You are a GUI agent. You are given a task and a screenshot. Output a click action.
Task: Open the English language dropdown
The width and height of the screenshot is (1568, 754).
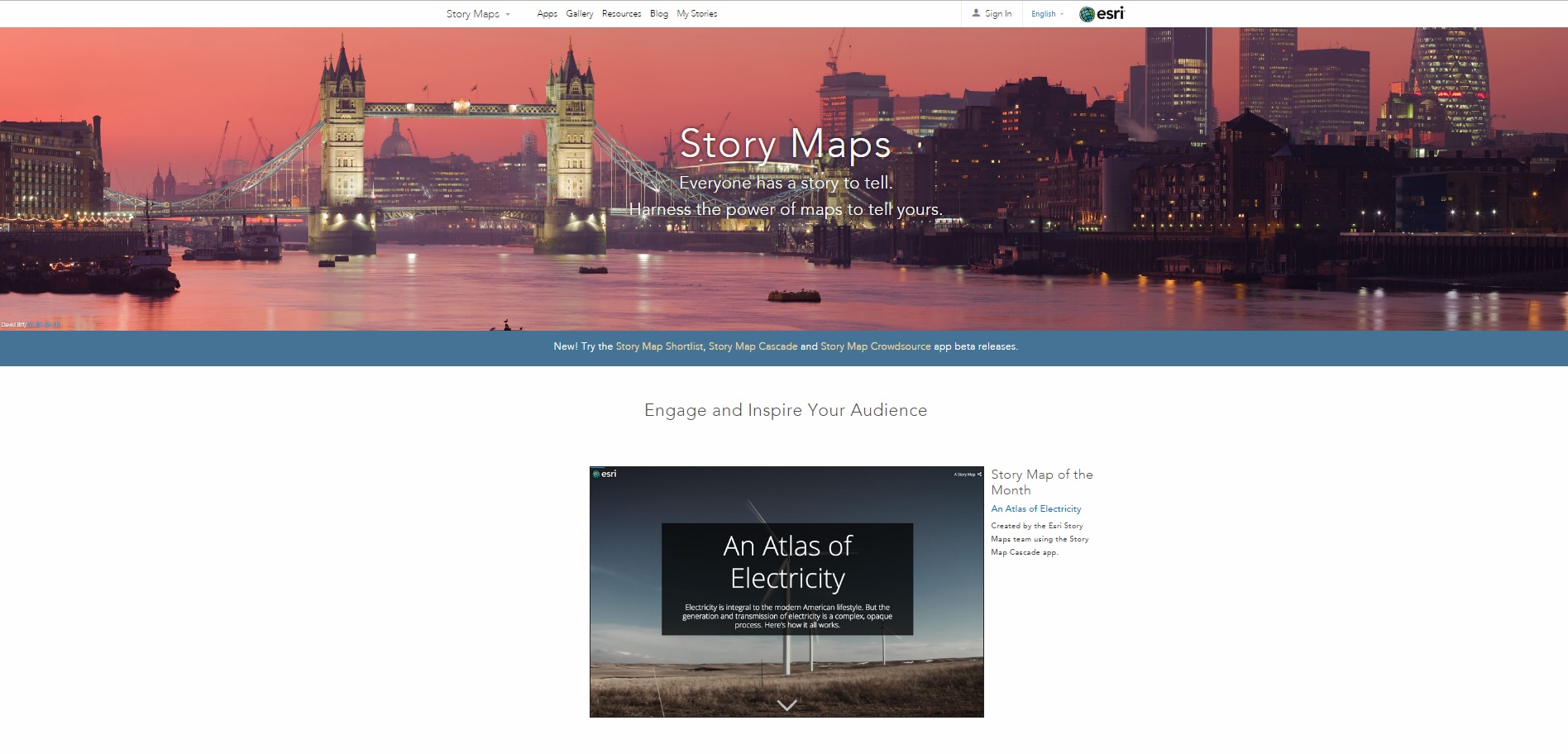point(1047,14)
